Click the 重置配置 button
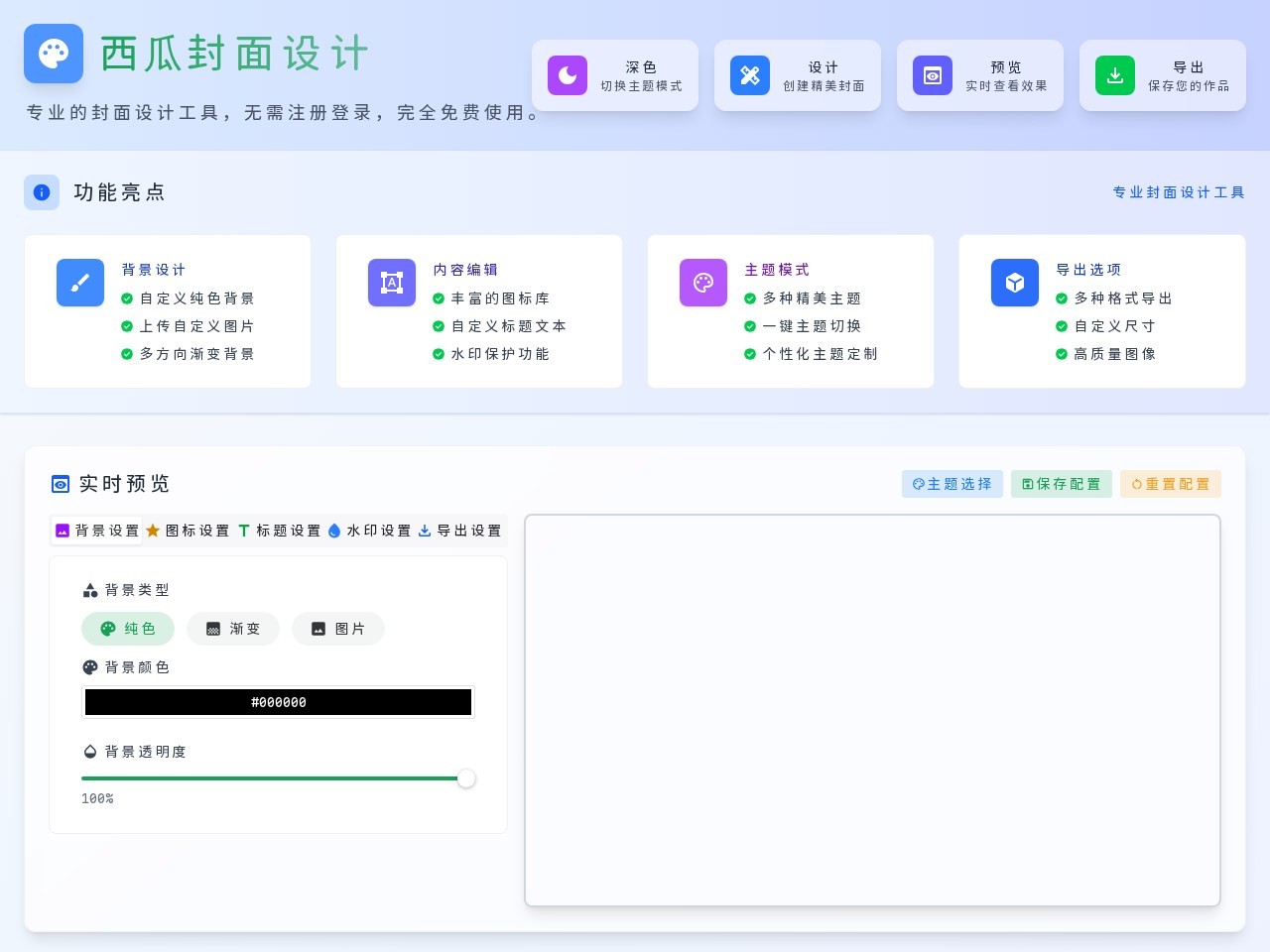 (1171, 484)
